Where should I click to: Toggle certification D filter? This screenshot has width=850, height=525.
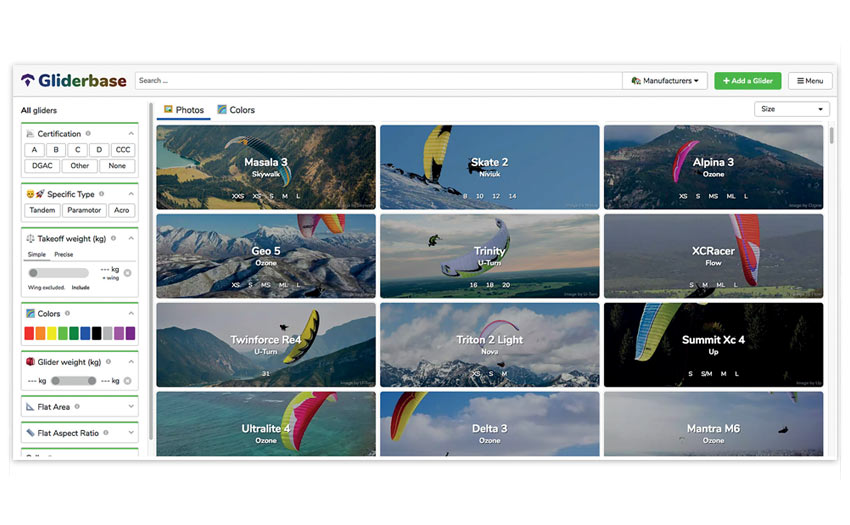coord(99,150)
